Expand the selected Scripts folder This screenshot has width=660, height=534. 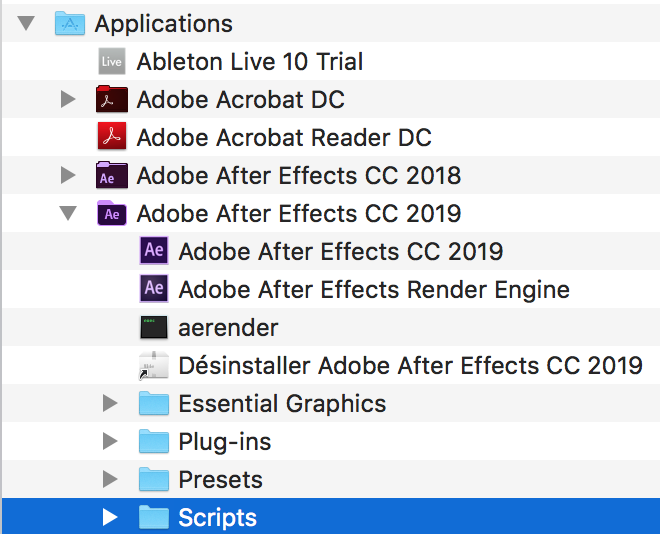click(x=110, y=517)
